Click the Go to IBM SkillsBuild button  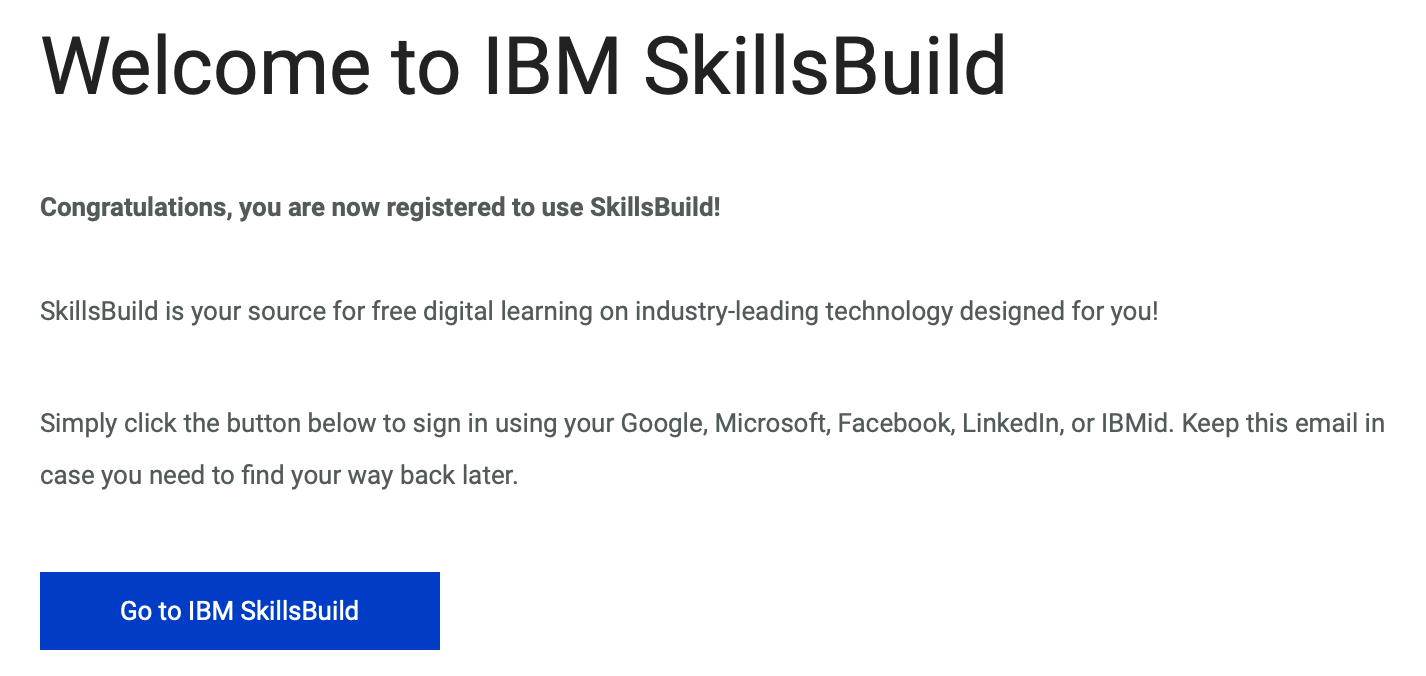pos(240,611)
